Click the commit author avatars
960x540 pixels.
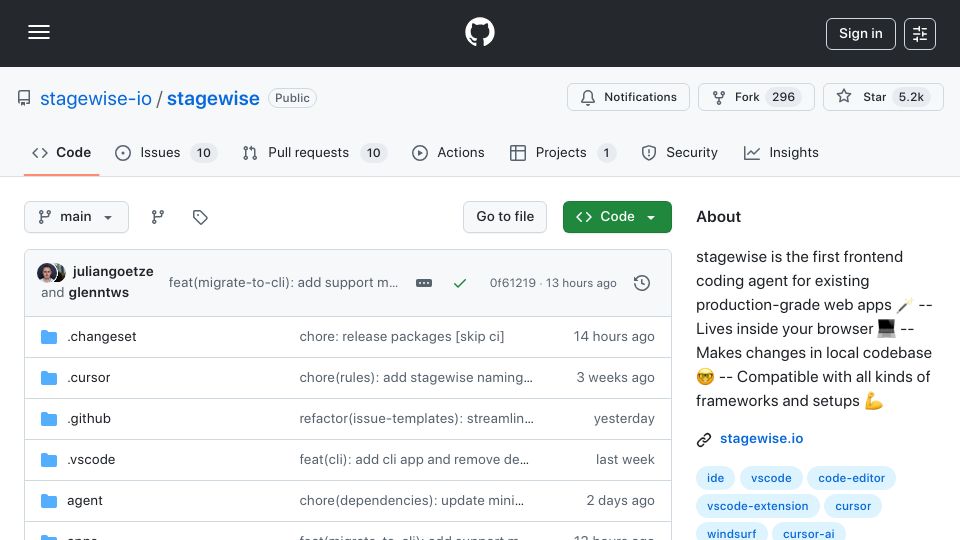coord(51,272)
